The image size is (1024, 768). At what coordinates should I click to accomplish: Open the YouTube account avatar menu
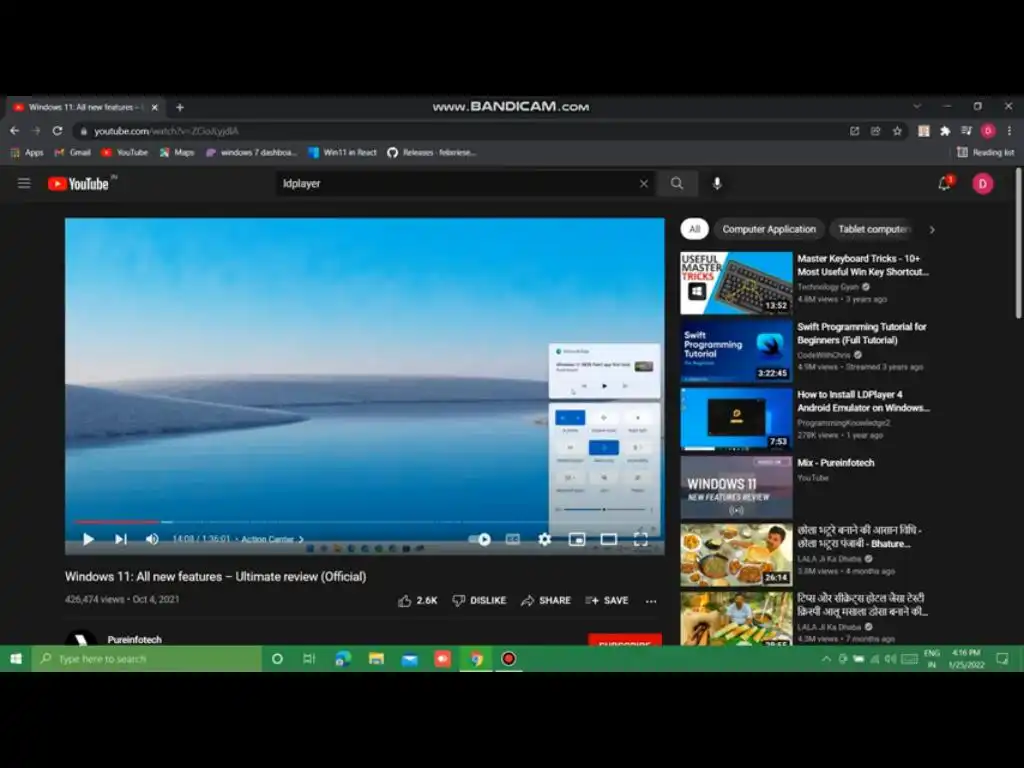click(x=982, y=184)
